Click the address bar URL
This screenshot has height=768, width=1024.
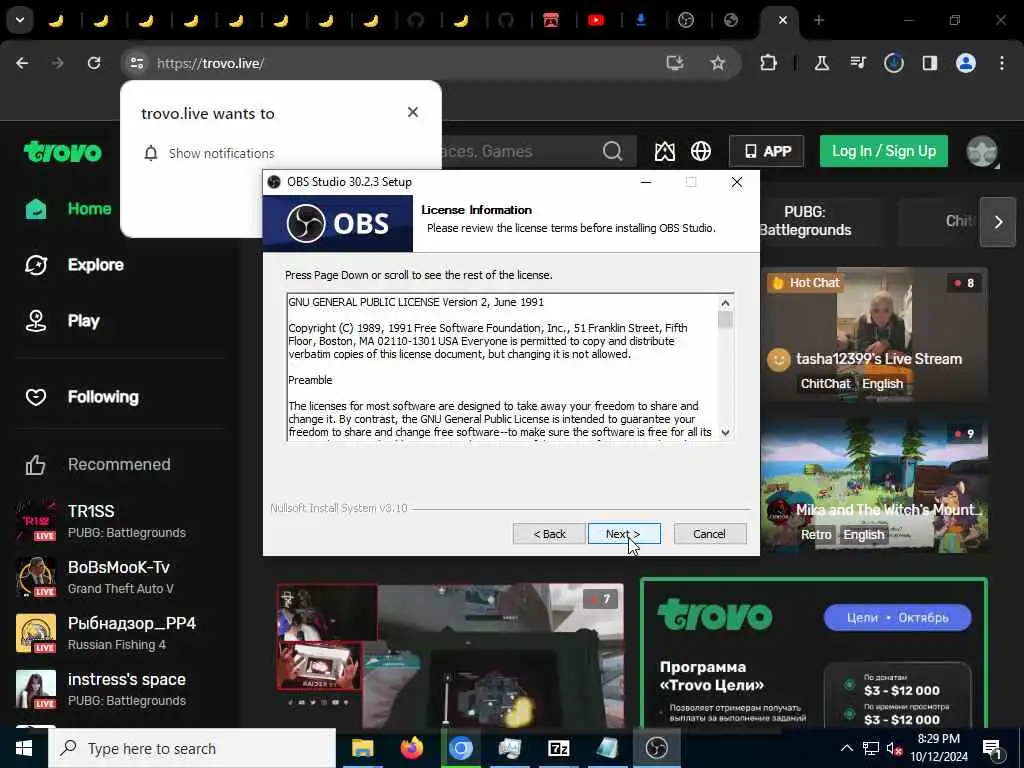click(x=210, y=63)
